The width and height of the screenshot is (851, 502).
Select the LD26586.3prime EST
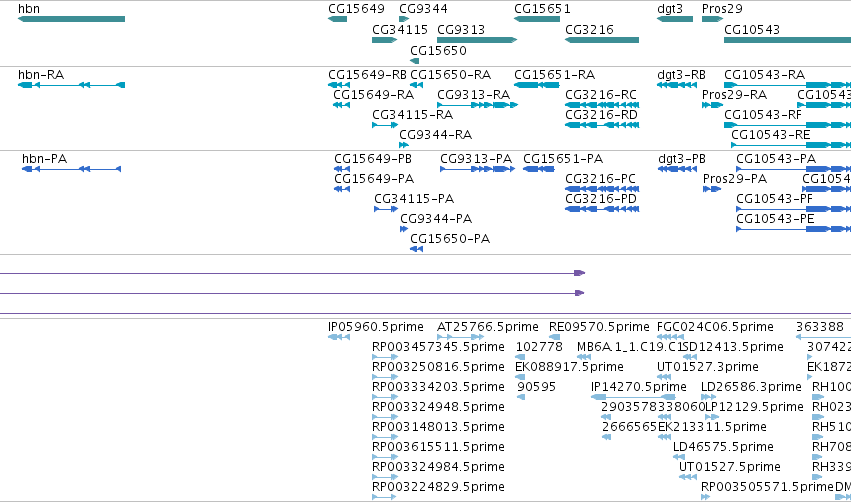pyautogui.click(x=708, y=398)
